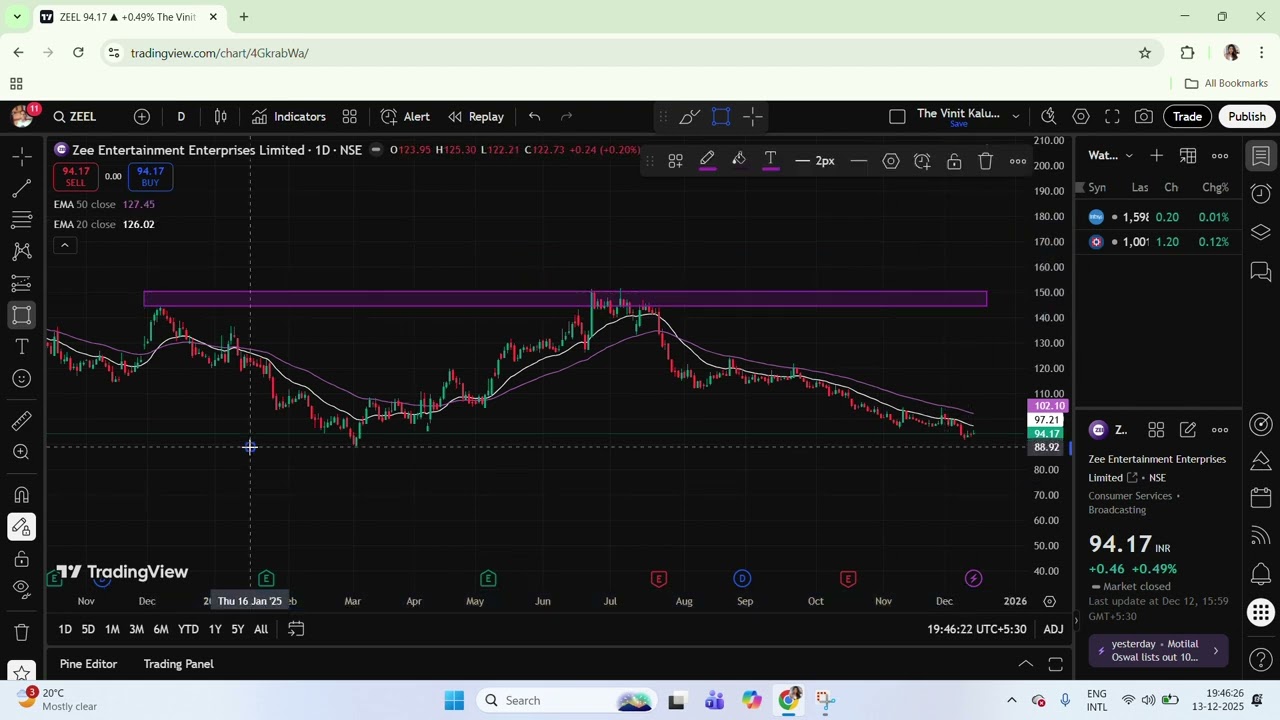
Task: Activate the zoom in tool
Action: point(21,453)
